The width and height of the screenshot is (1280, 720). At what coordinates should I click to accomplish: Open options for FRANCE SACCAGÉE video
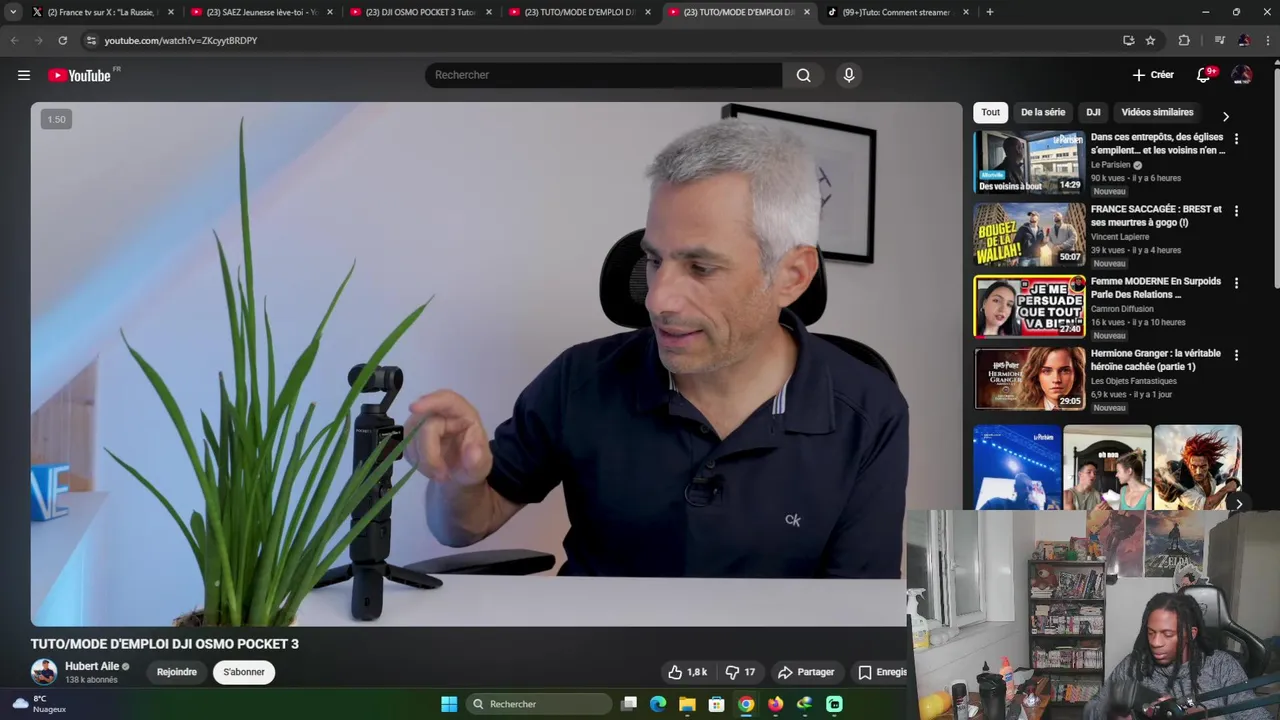pos(1236,211)
